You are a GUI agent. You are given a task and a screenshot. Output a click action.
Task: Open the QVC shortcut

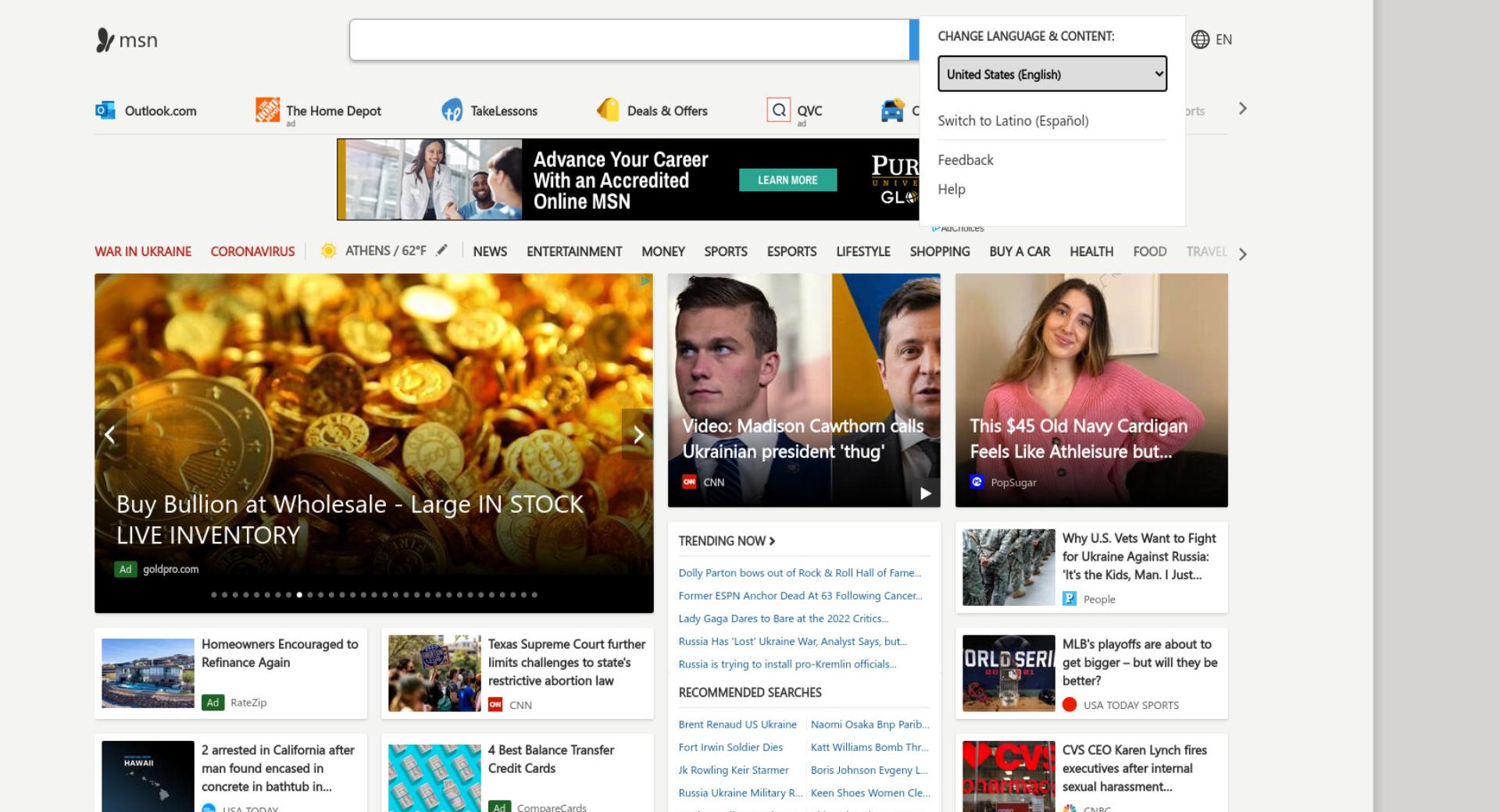click(x=795, y=111)
